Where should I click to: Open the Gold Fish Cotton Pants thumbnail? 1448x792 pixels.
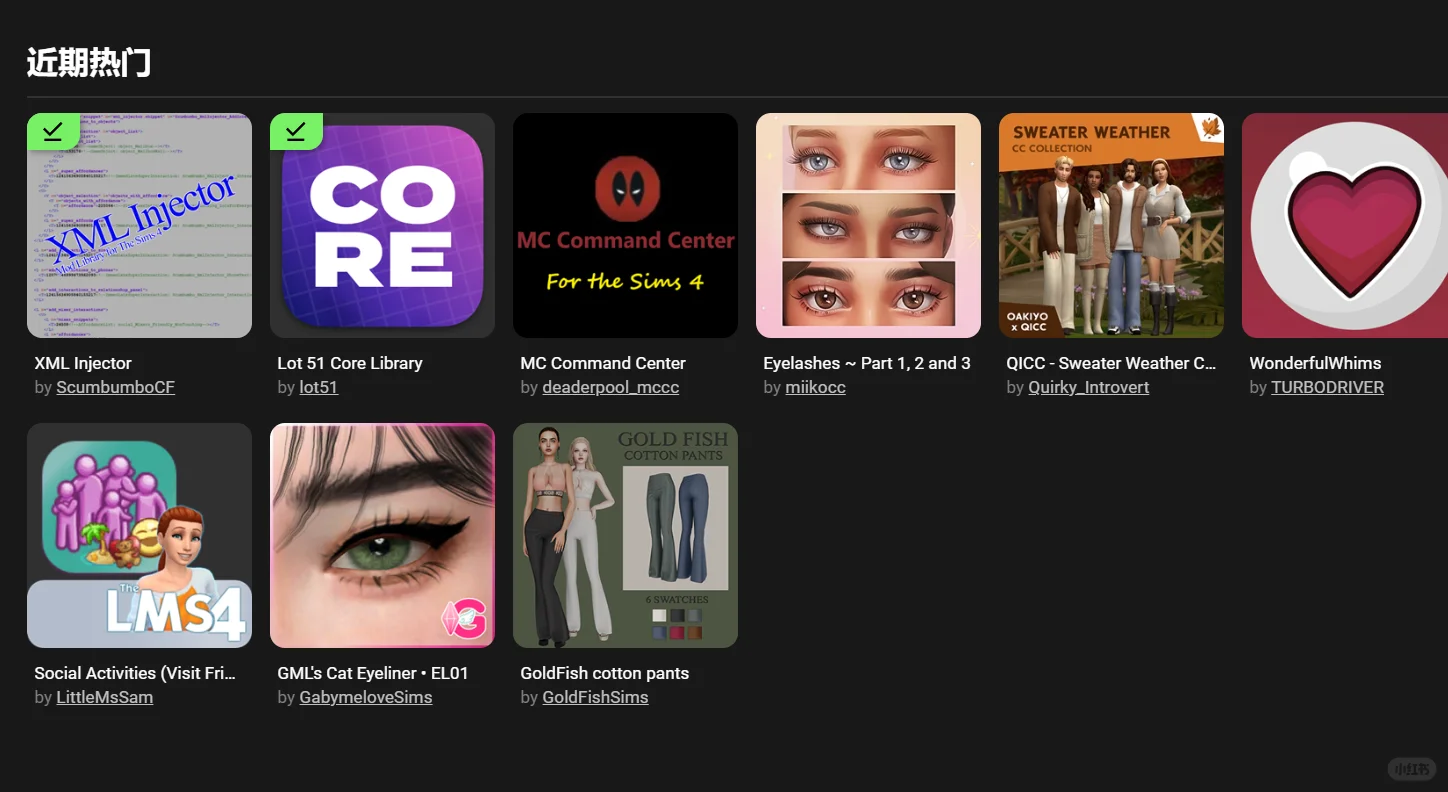pyautogui.click(x=625, y=535)
